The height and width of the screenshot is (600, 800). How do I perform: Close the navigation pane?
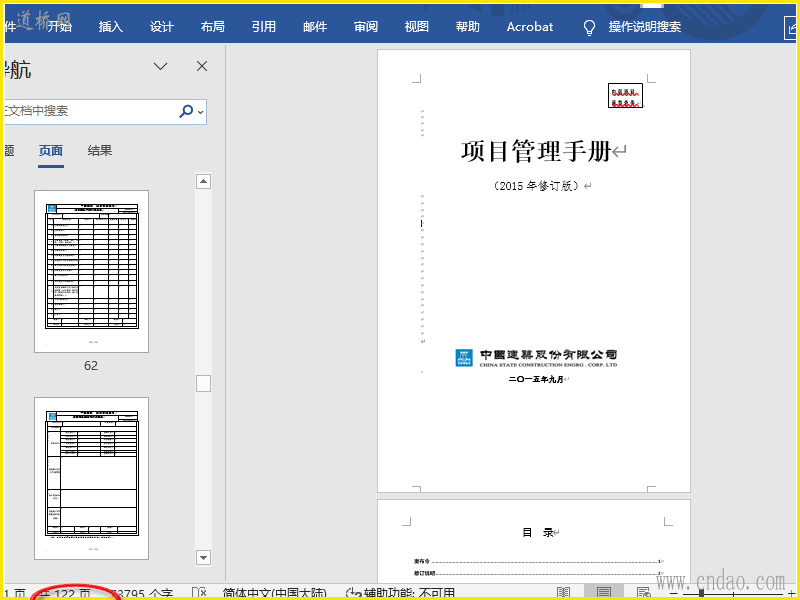(x=202, y=66)
